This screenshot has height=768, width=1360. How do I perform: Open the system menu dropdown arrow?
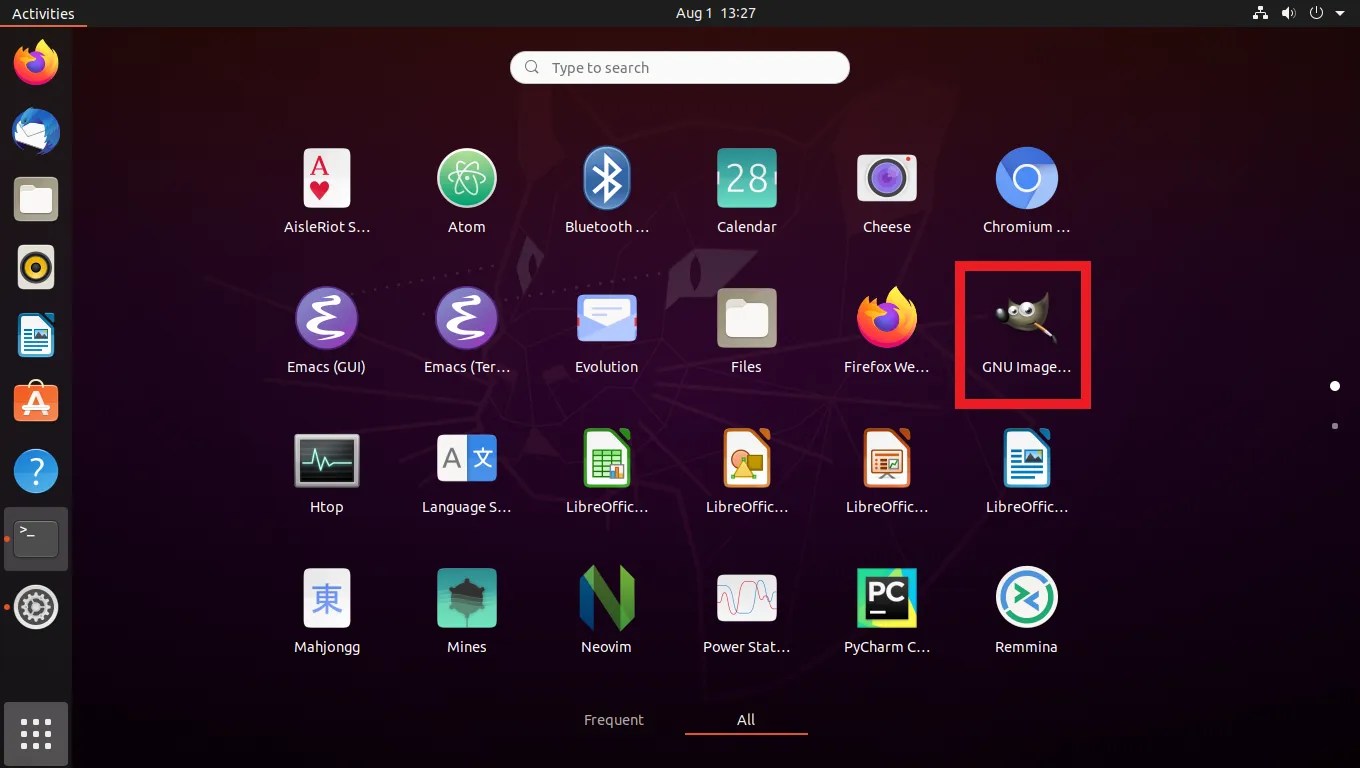click(1340, 13)
